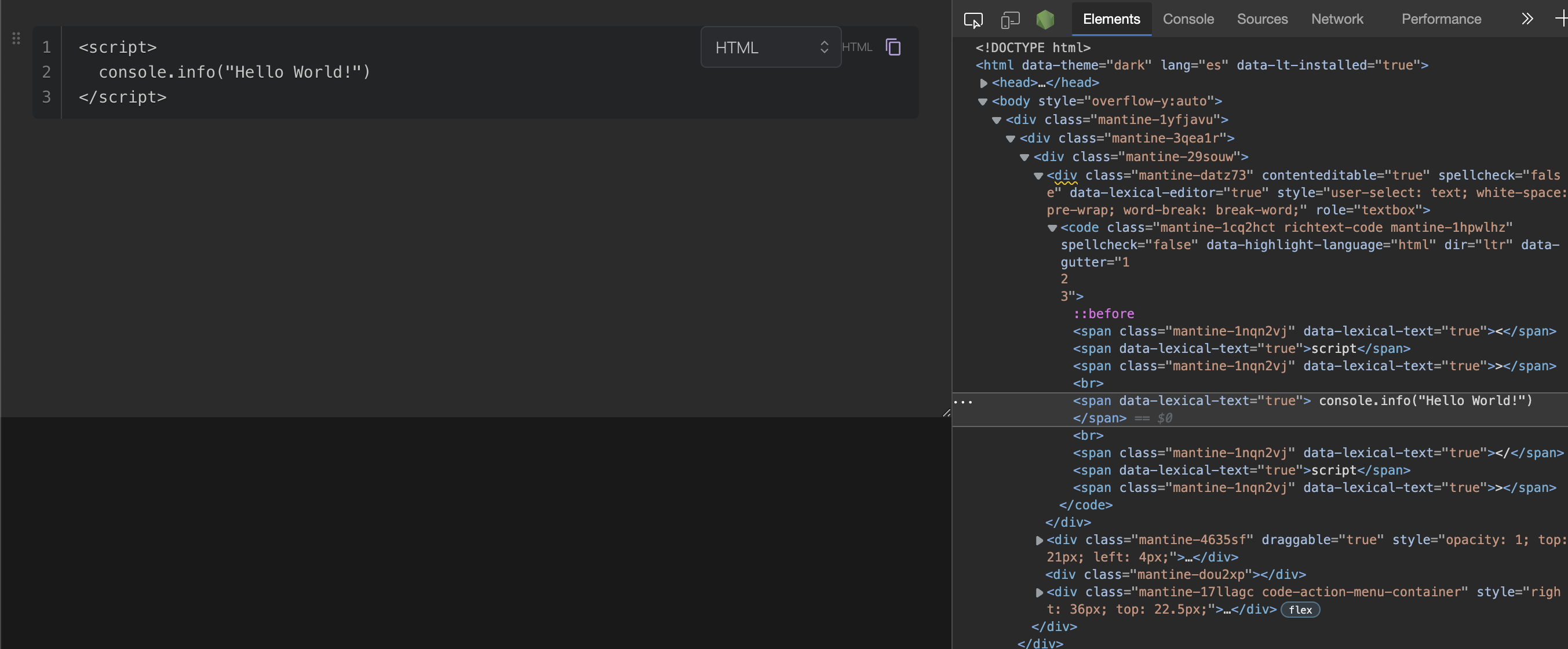Collapse the body element node
The height and width of the screenshot is (649, 1568).
tap(982, 101)
